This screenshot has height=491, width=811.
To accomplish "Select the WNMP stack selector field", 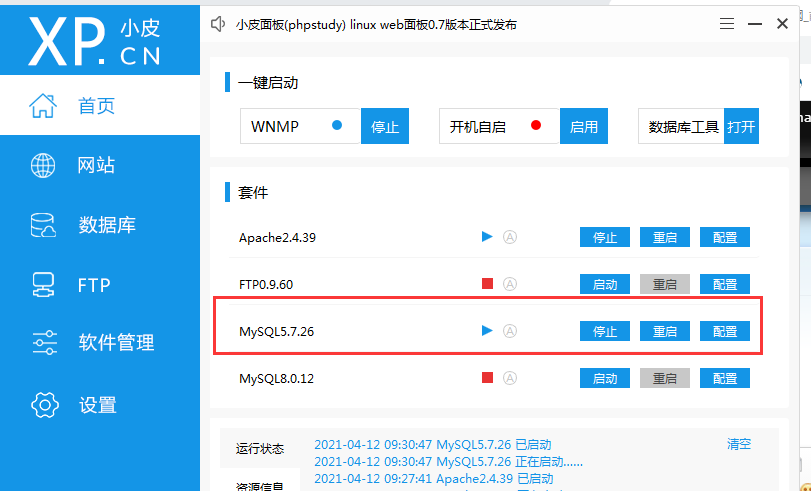I will coord(300,126).
